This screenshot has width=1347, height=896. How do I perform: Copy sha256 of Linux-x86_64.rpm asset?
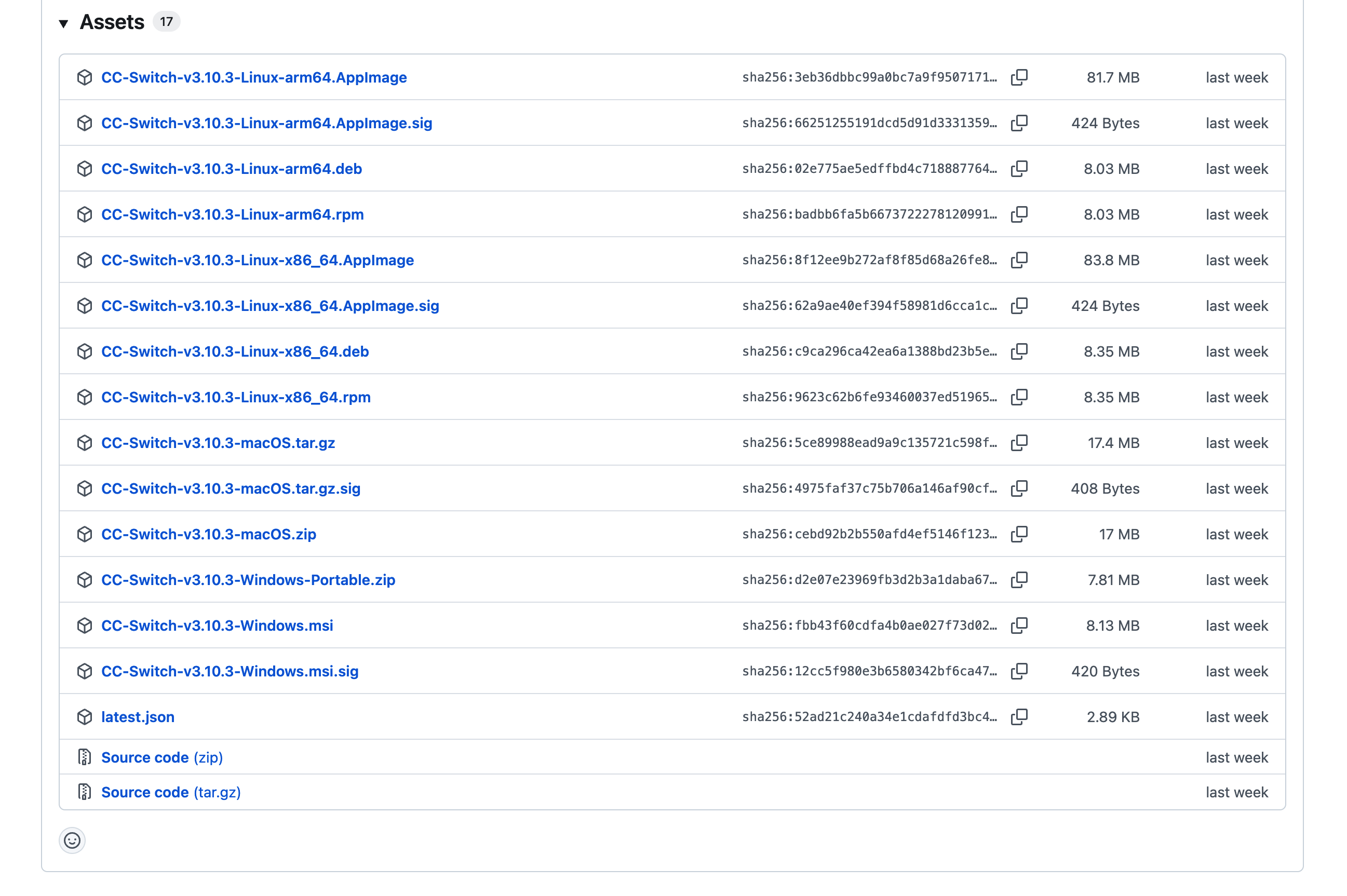click(x=1019, y=397)
